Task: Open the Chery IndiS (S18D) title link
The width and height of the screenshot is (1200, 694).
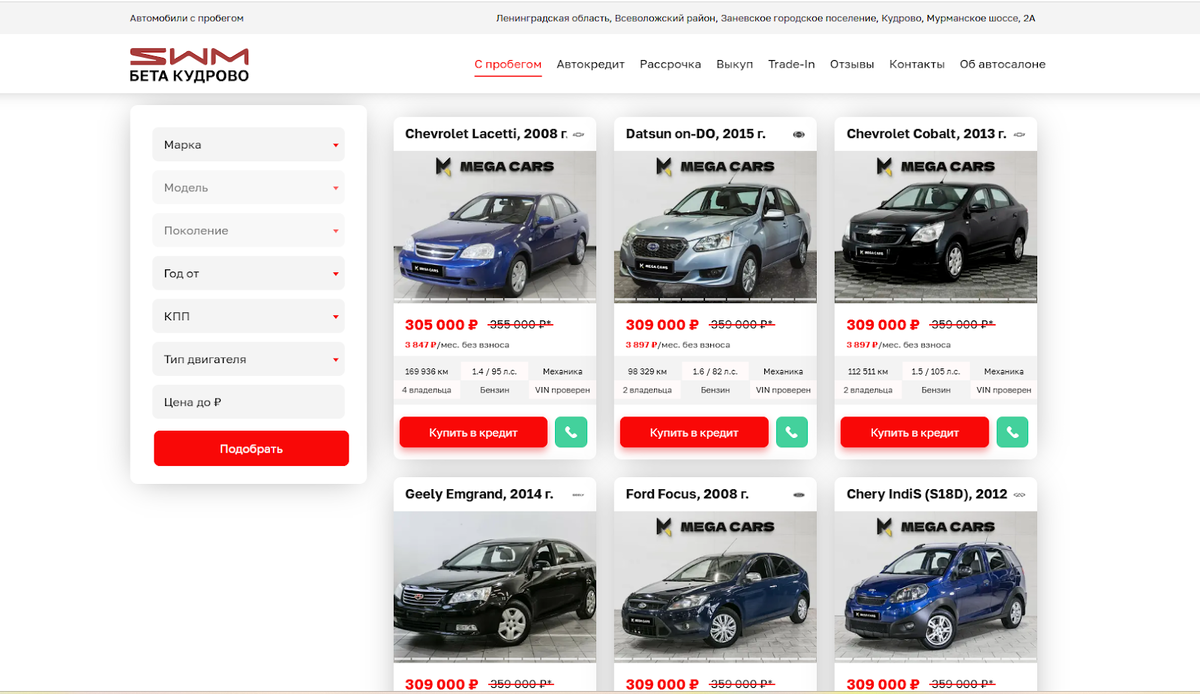Action: pos(927,494)
